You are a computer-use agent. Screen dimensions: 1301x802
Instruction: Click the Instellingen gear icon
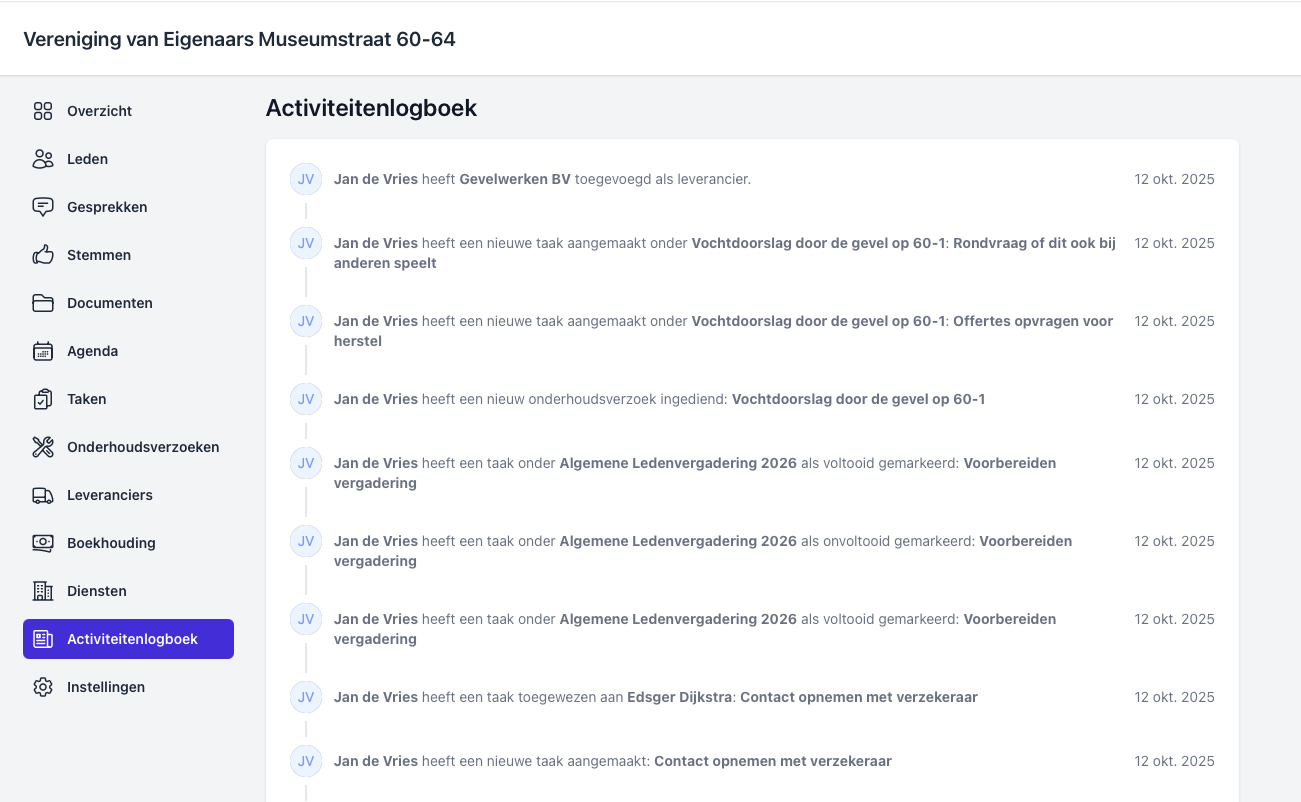(x=43, y=687)
